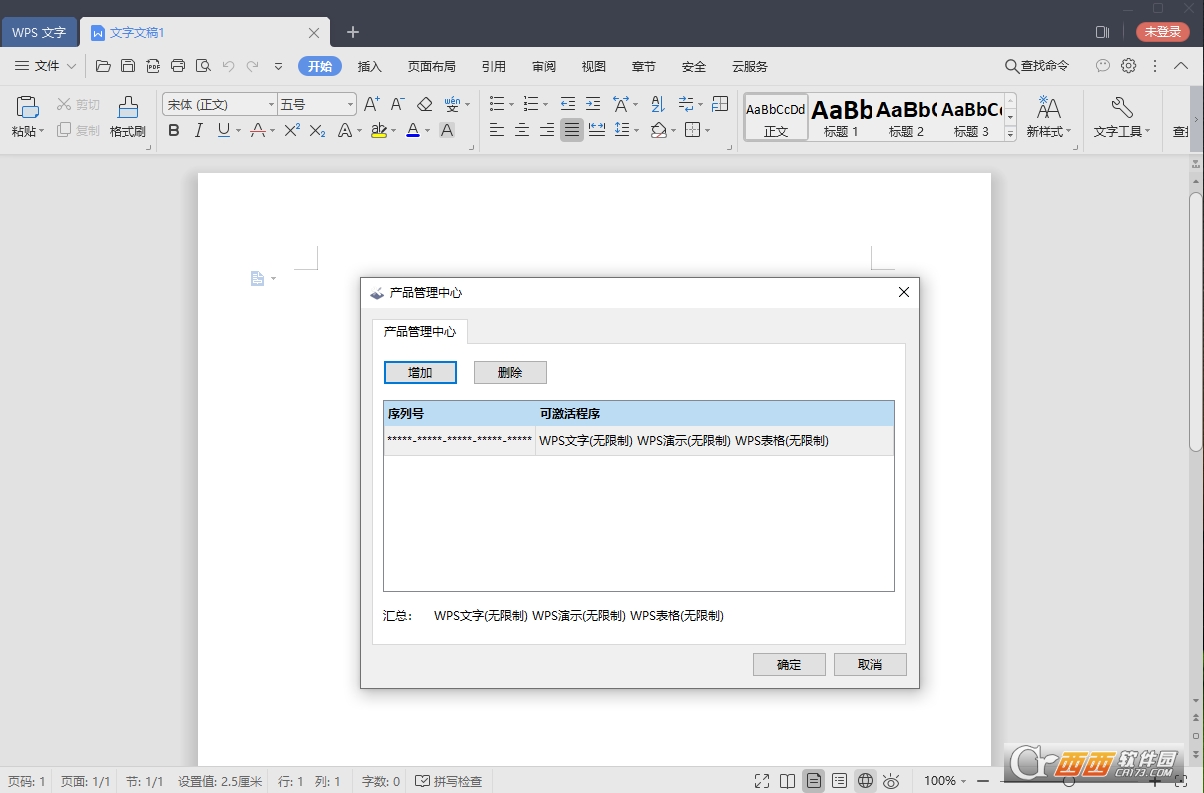Open the font name 宋体 dropdown
This screenshot has width=1204, height=793.
(x=271, y=104)
